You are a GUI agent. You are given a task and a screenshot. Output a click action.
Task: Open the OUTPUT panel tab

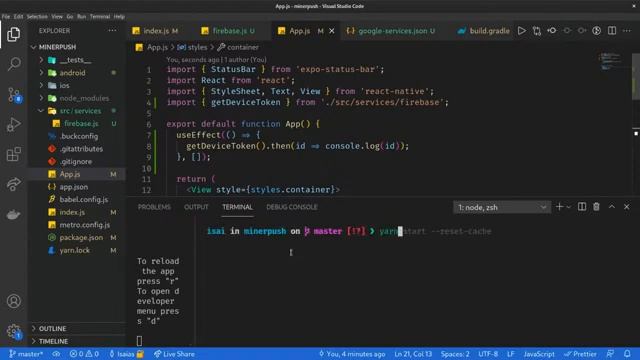pyautogui.click(x=196, y=207)
